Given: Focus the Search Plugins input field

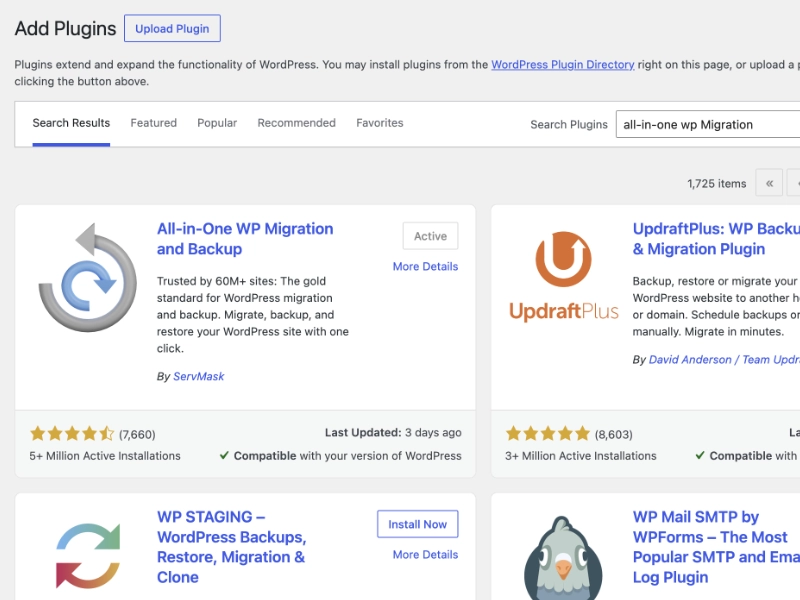Looking at the screenshot, I should pos(708,124).
